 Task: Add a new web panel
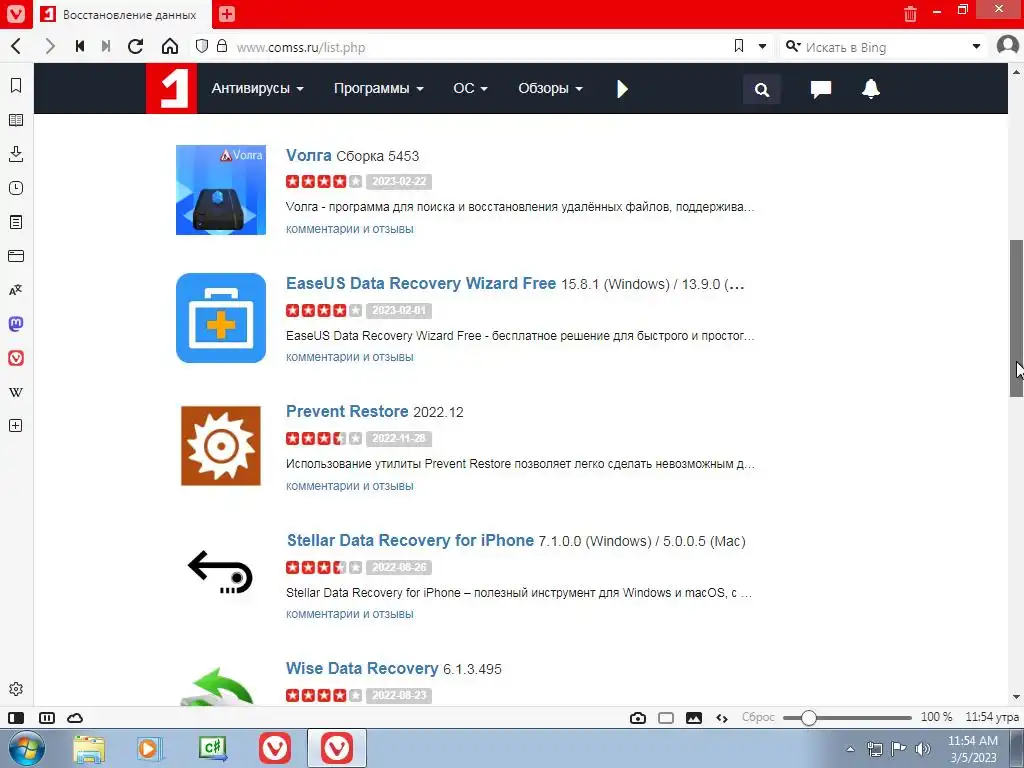tap(16, 426)
